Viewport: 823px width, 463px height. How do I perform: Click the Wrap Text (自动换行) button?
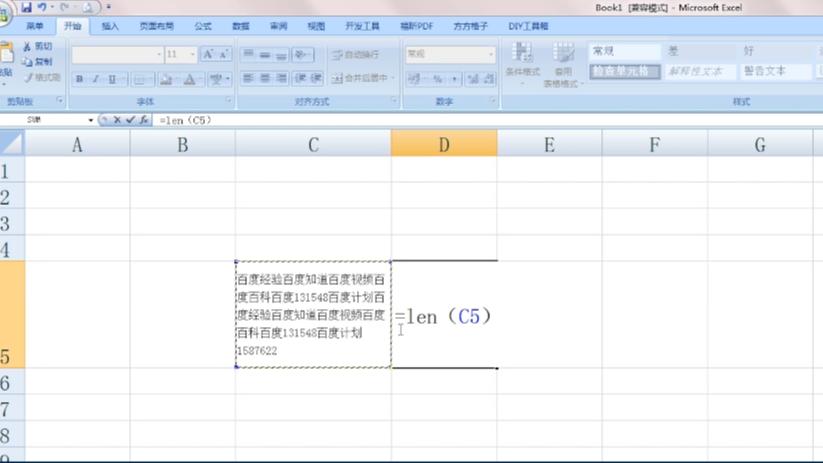click(x=355, y=55)
